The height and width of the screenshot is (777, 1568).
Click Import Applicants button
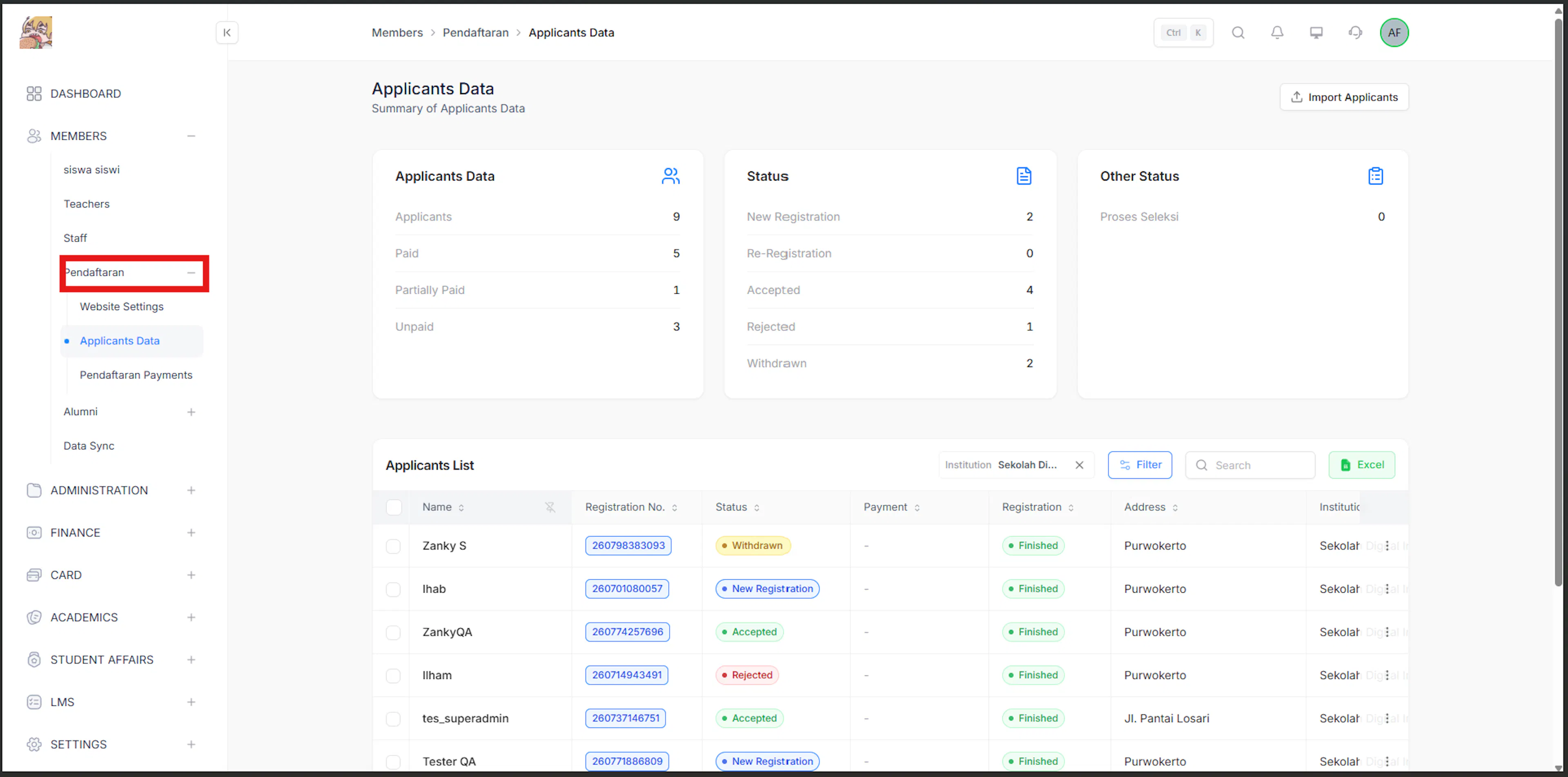[x=1344, y=97]
